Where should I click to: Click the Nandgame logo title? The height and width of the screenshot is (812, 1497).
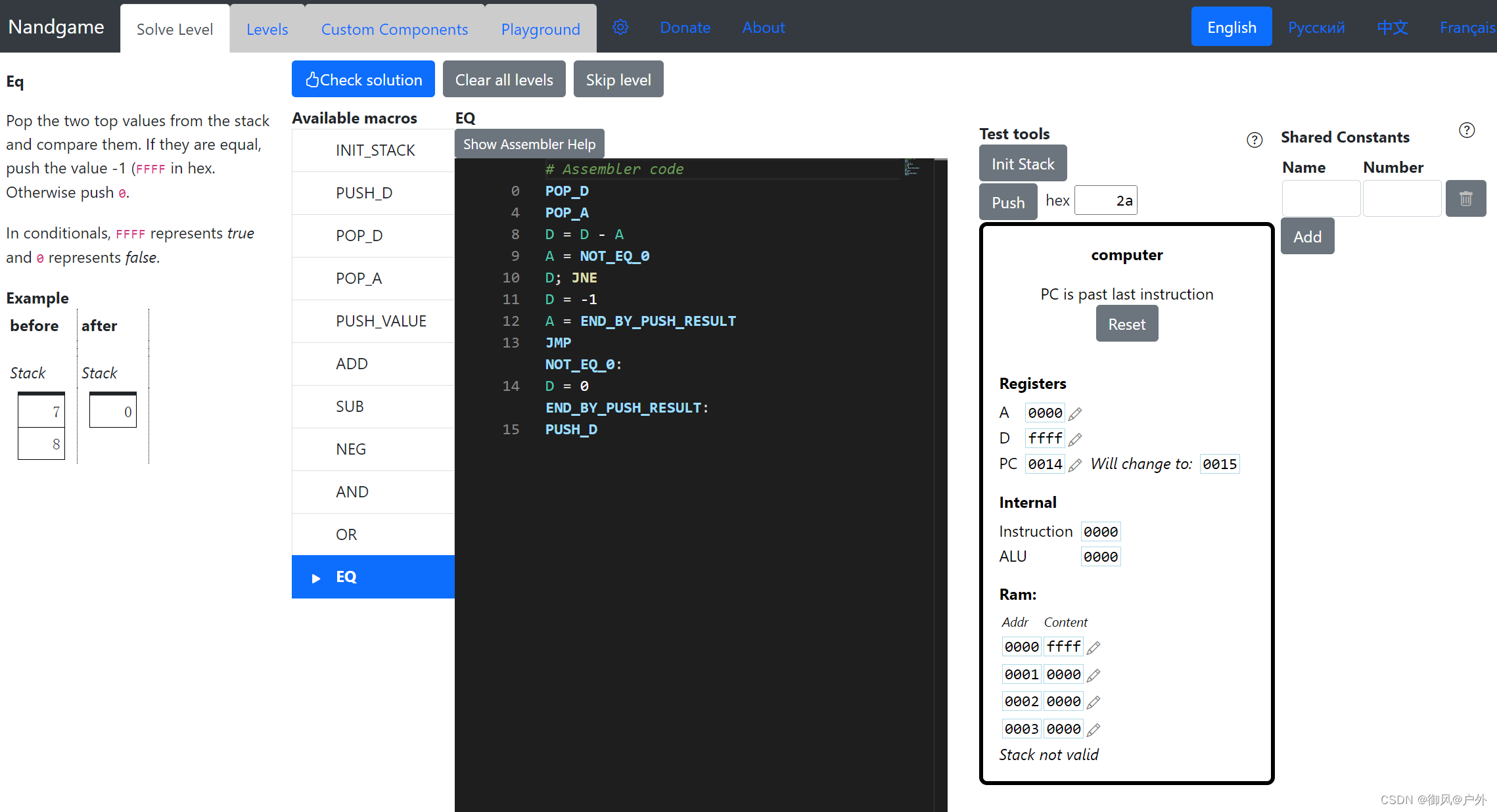click(56, 26)
